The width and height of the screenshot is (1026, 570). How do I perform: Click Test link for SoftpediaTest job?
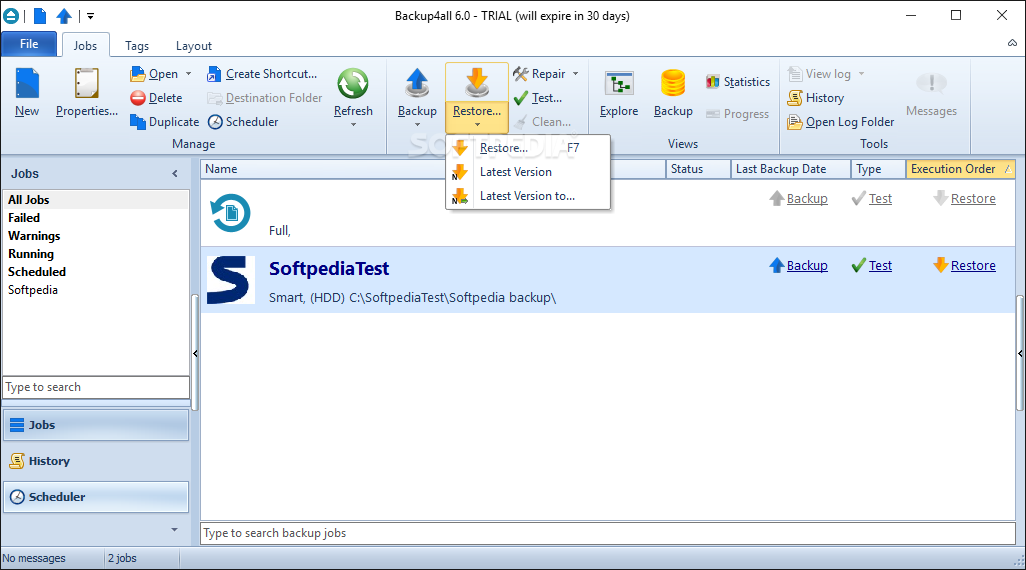[x=880, y=266]
